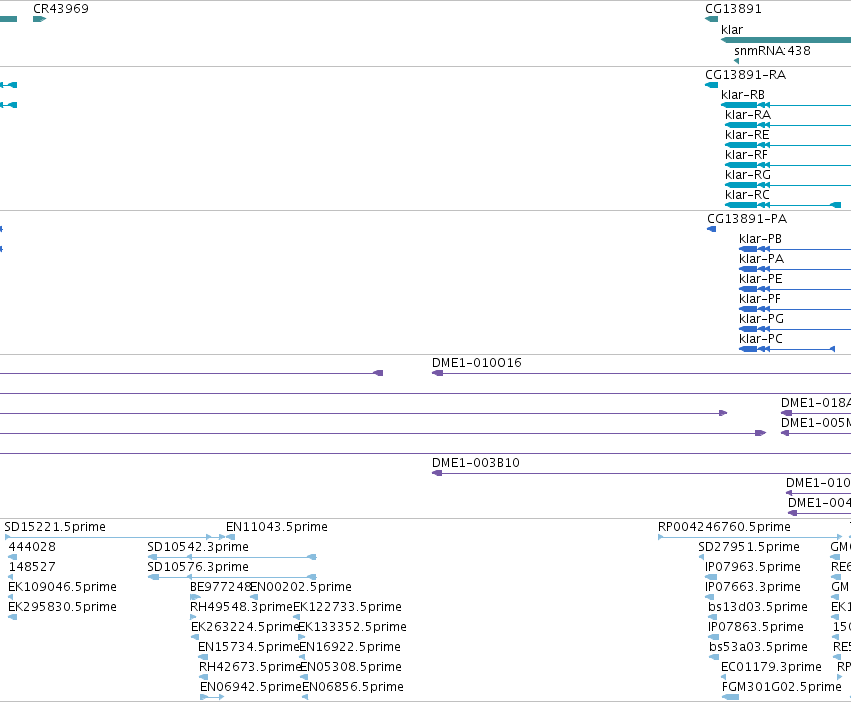
Task: Select the FGM301G02.5prime label
Action: pyautogui.click(x=782, y=687)
